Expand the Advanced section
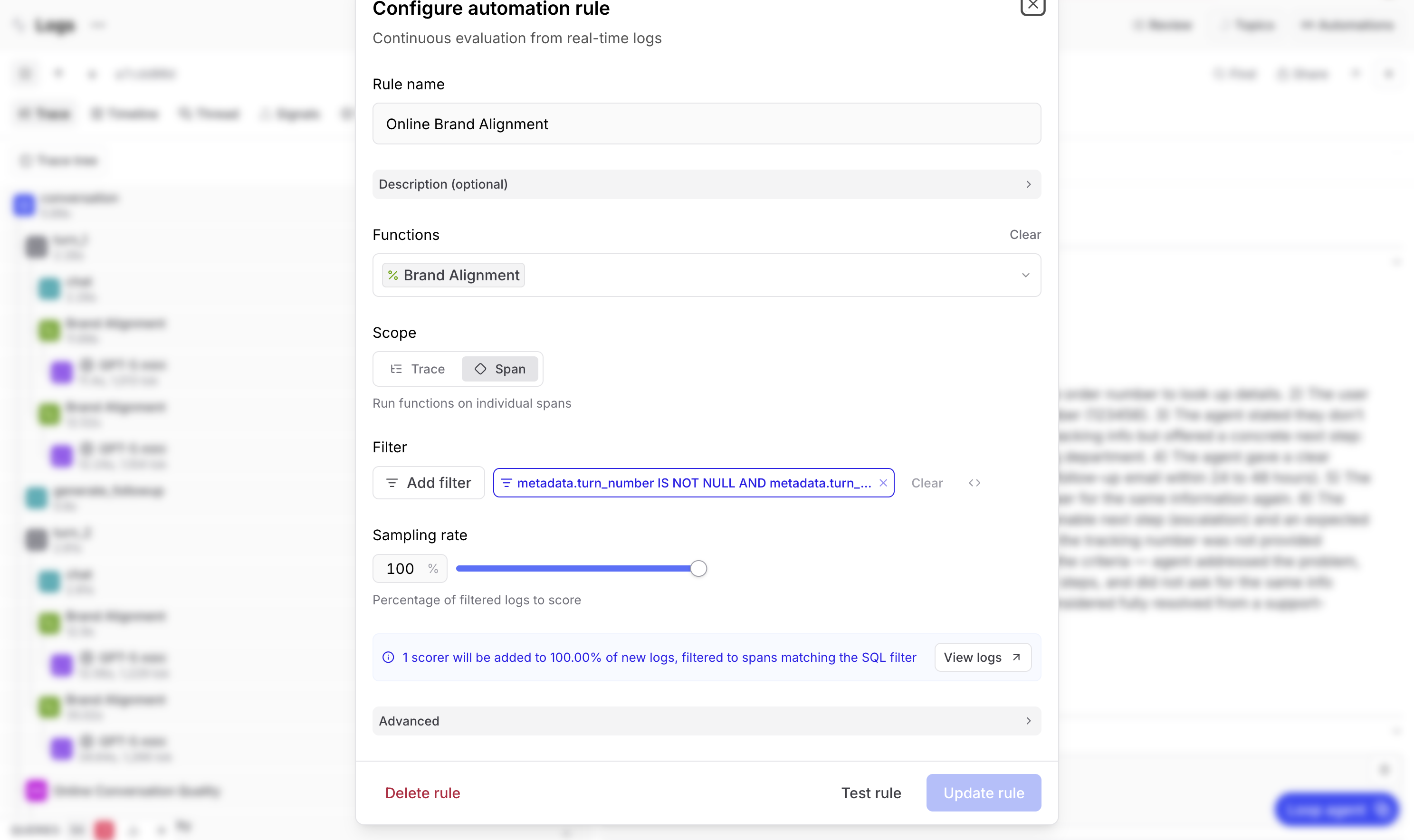Viewport: 1414px width, 840px height. pos(707,721)
